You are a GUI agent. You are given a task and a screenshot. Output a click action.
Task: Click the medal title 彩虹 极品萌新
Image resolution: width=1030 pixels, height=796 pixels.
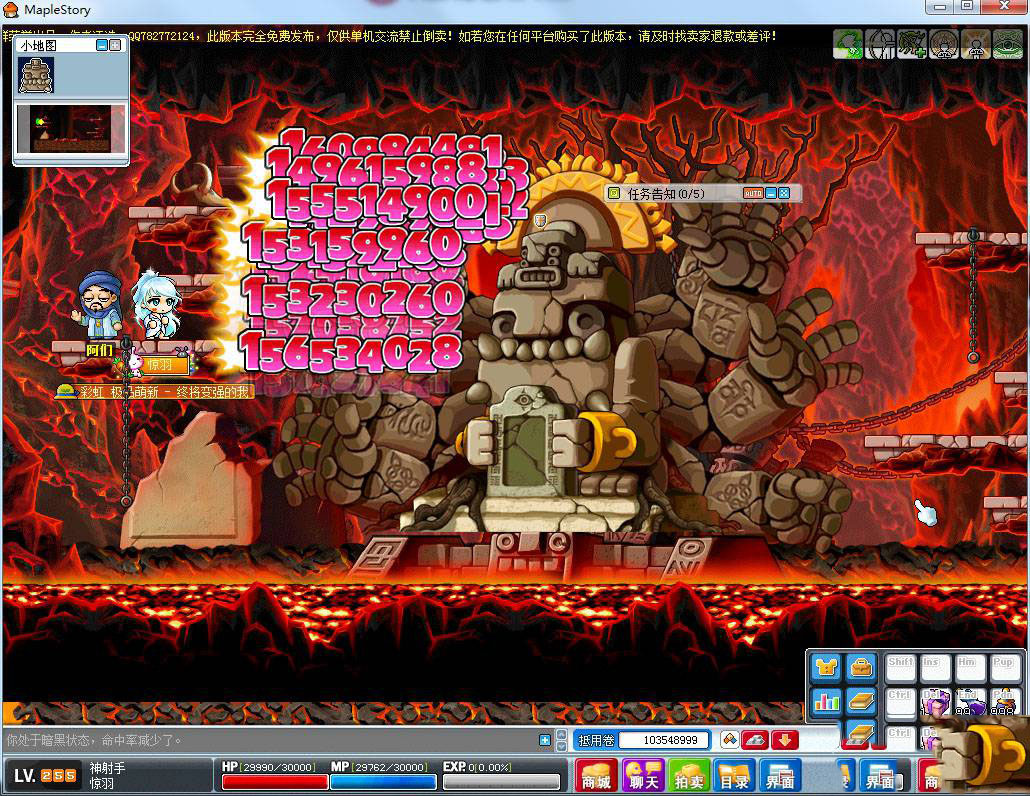click(155, 391)
